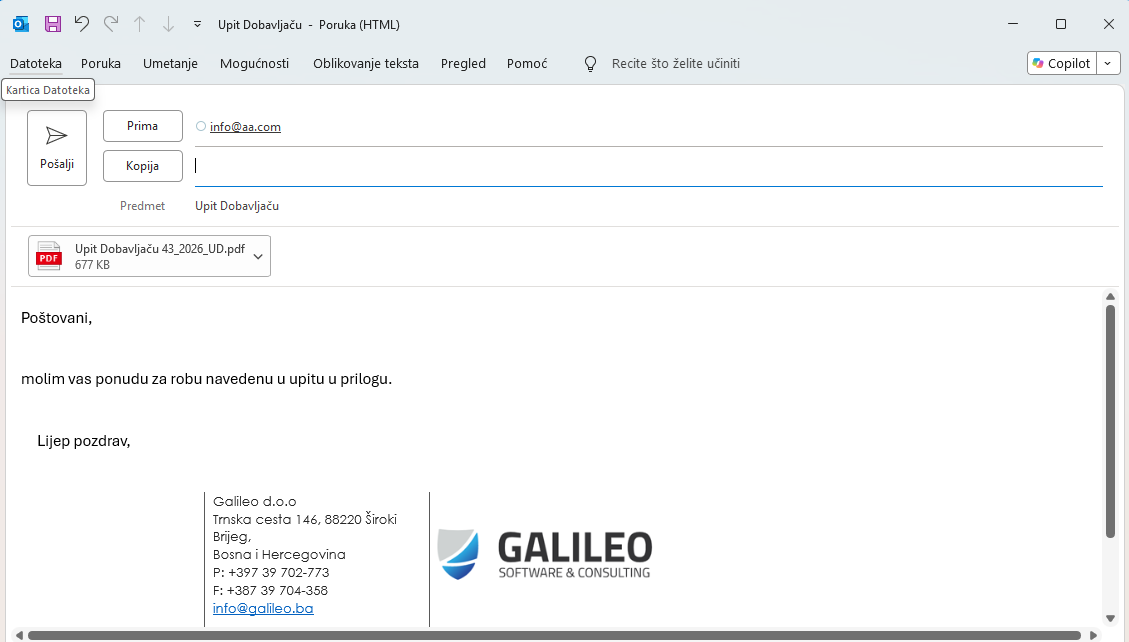Click the PDF attachment file icon
This screenshot has width=1129, height=642.
[x=49, y=256]
